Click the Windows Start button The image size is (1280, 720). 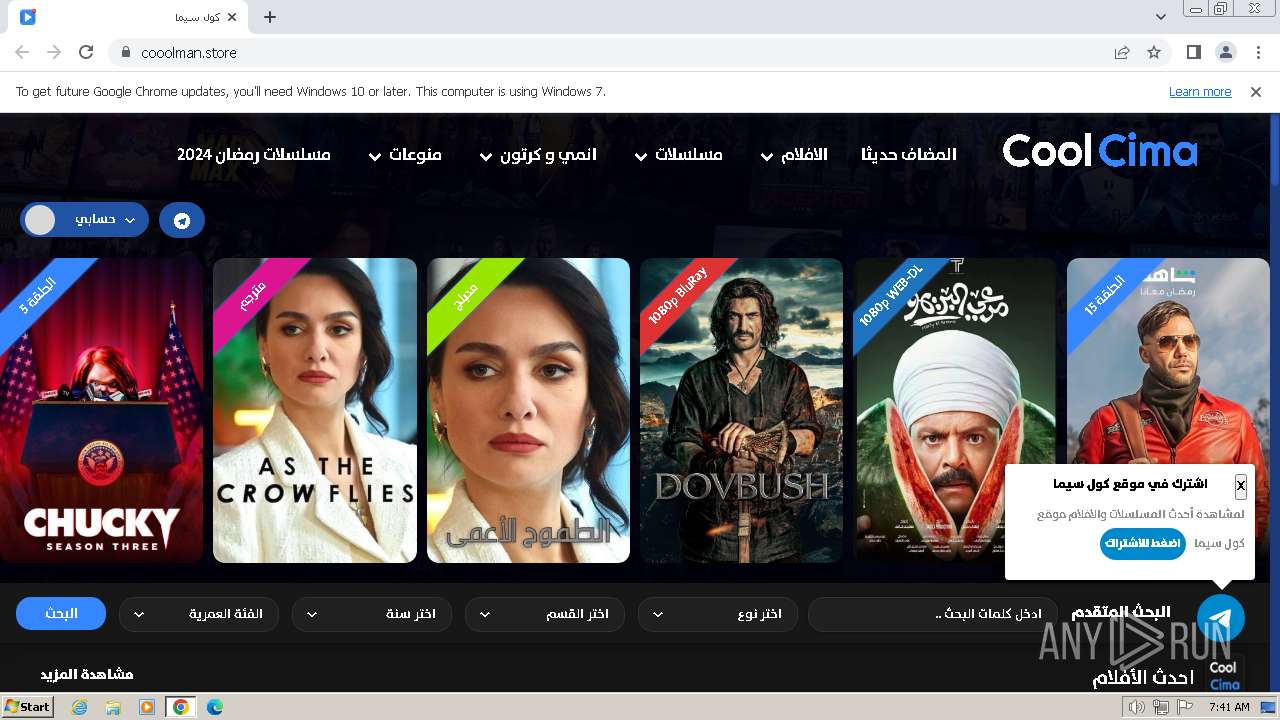[27, 707]
